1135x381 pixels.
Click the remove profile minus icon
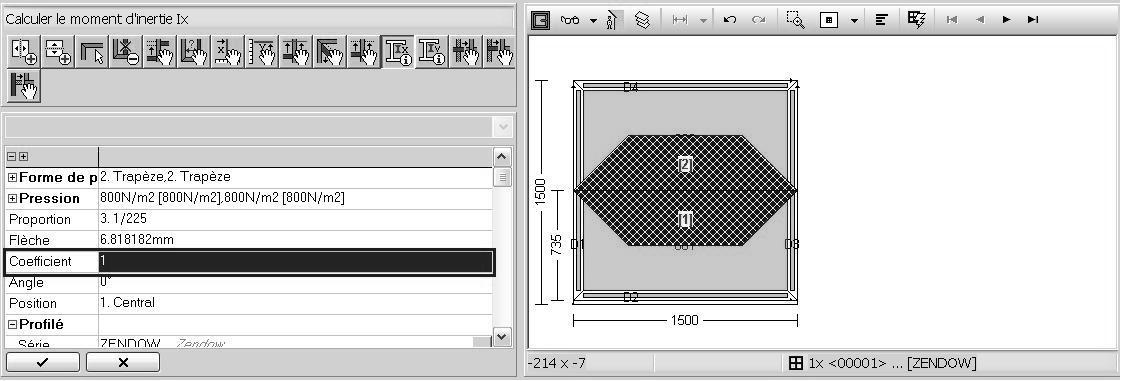(125, 52)
